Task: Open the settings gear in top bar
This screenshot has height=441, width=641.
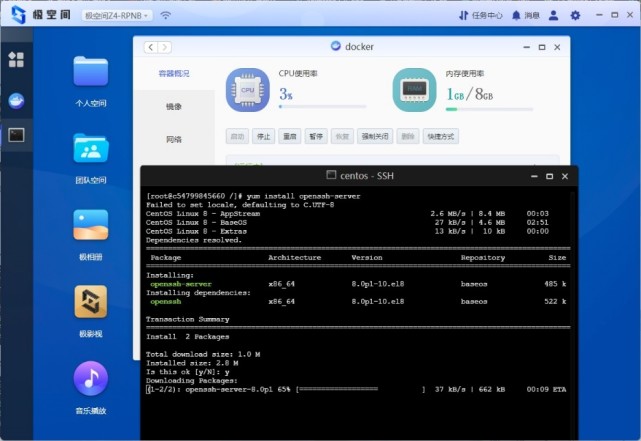Action: [x=575, y=16]
